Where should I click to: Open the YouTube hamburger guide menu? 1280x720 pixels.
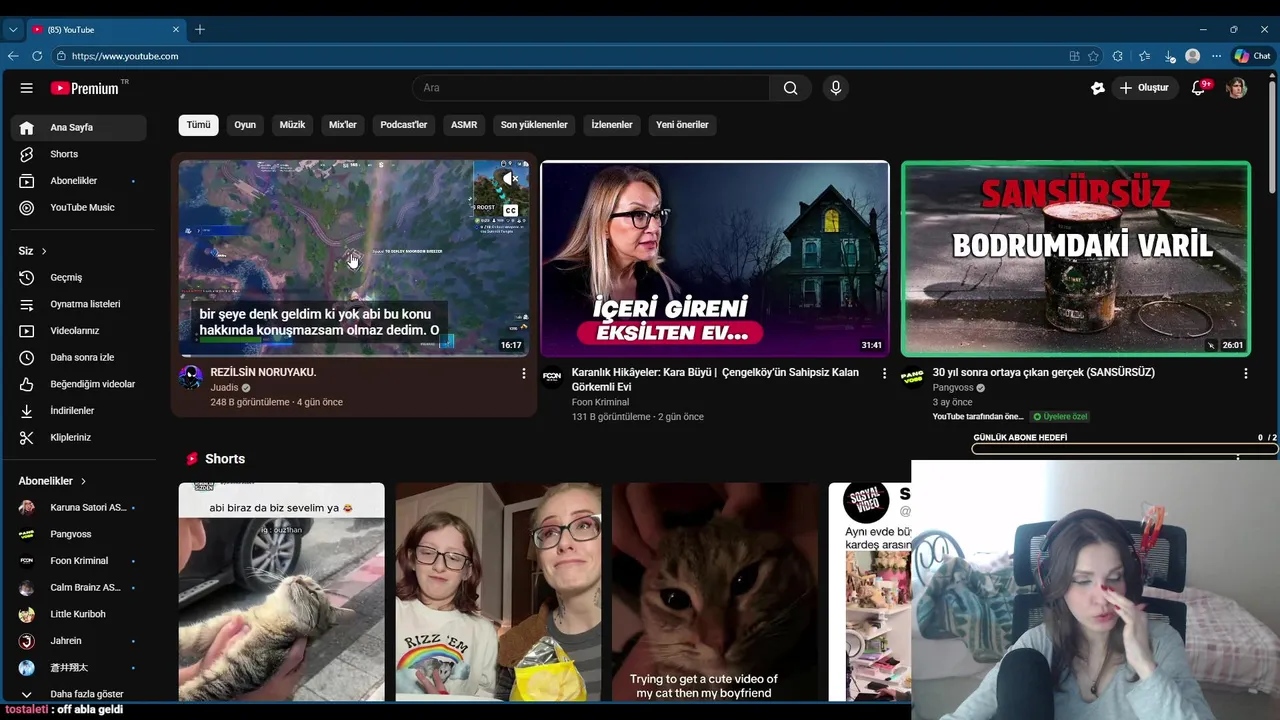click(x=27, y=88)
